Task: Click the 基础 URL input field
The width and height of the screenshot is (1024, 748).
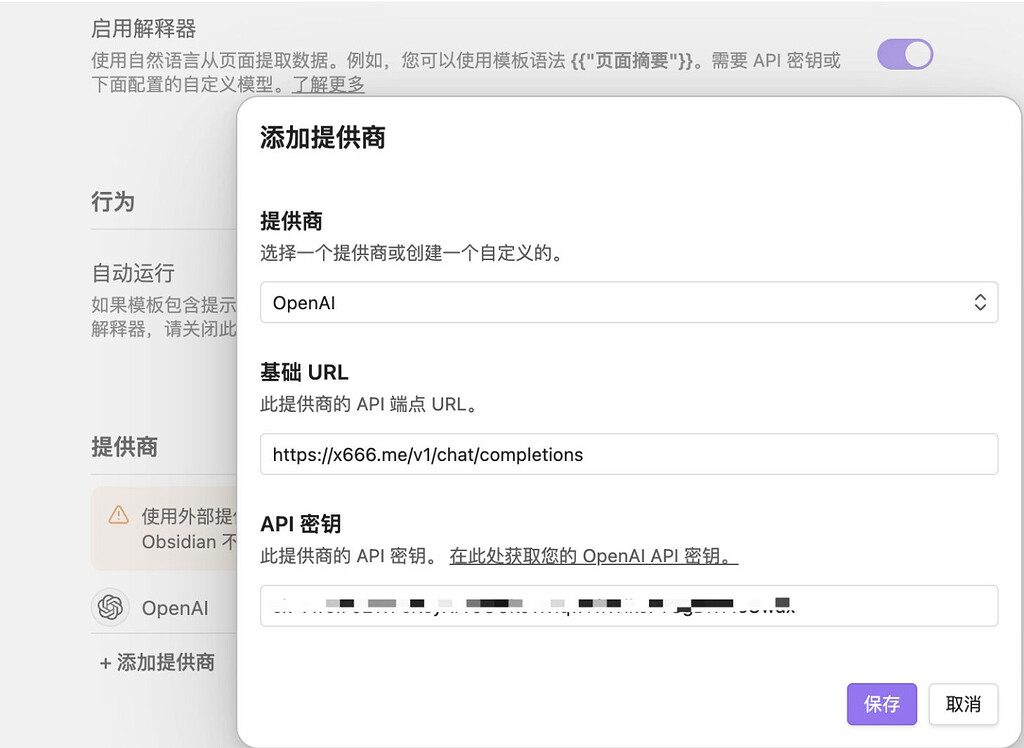Action: (629, 454)
